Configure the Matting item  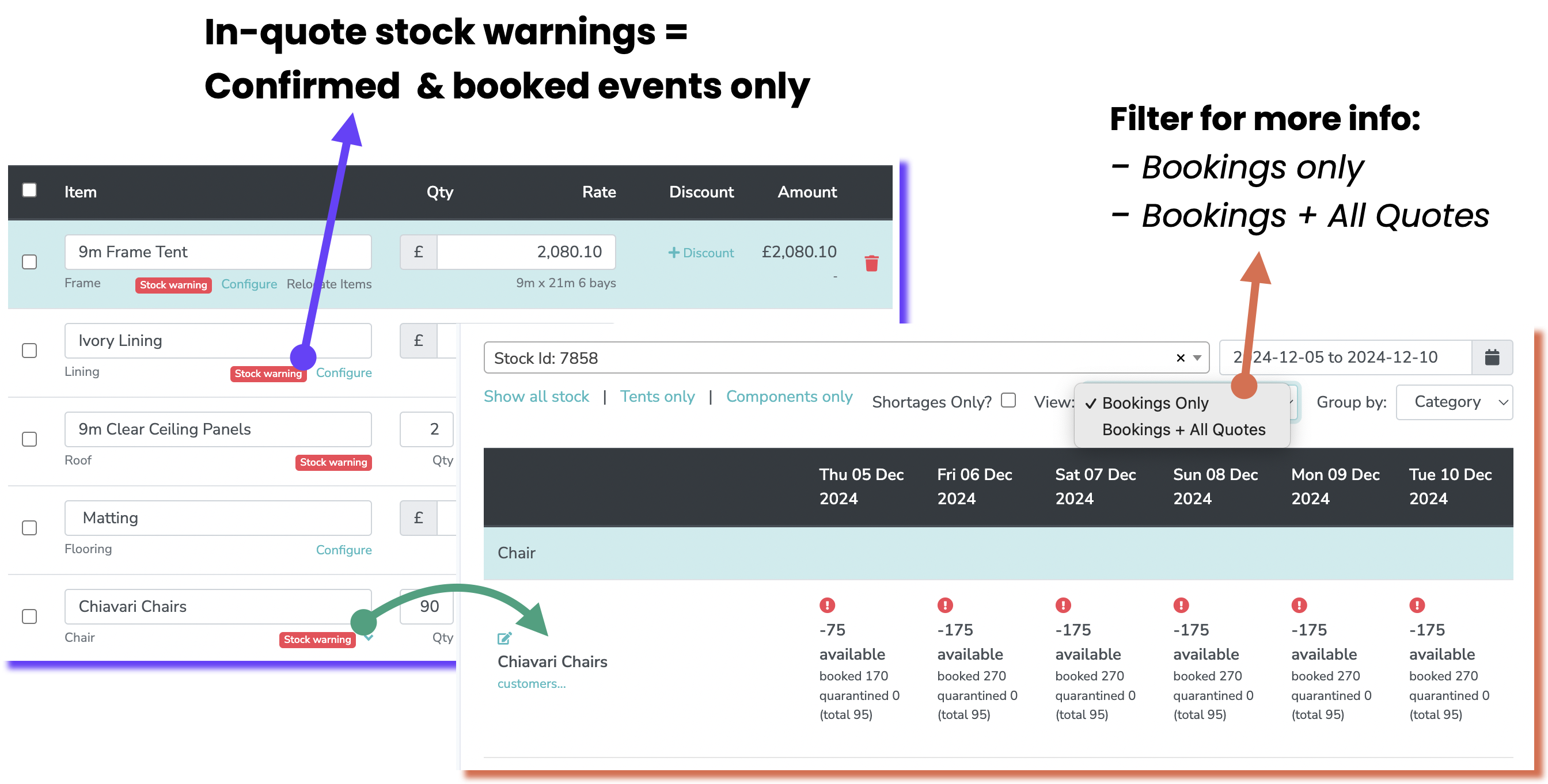pos(344,550)
